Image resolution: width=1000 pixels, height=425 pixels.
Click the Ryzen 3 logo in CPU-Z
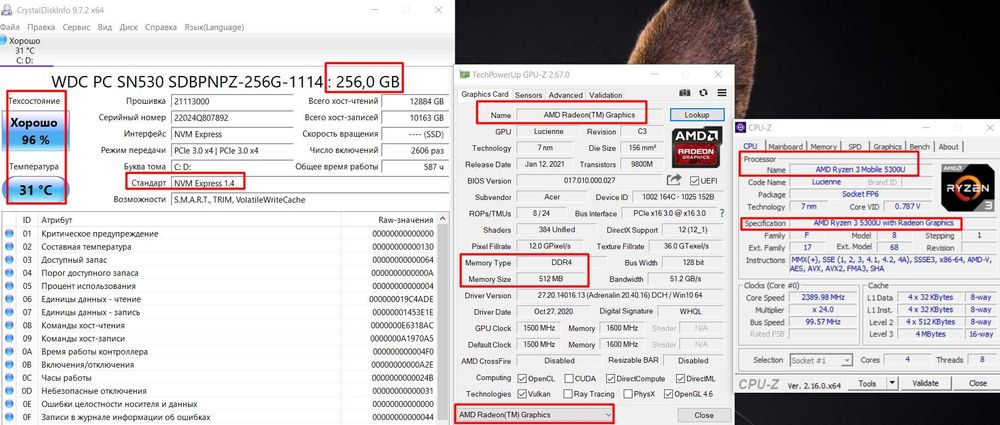(x=967, y=188)
